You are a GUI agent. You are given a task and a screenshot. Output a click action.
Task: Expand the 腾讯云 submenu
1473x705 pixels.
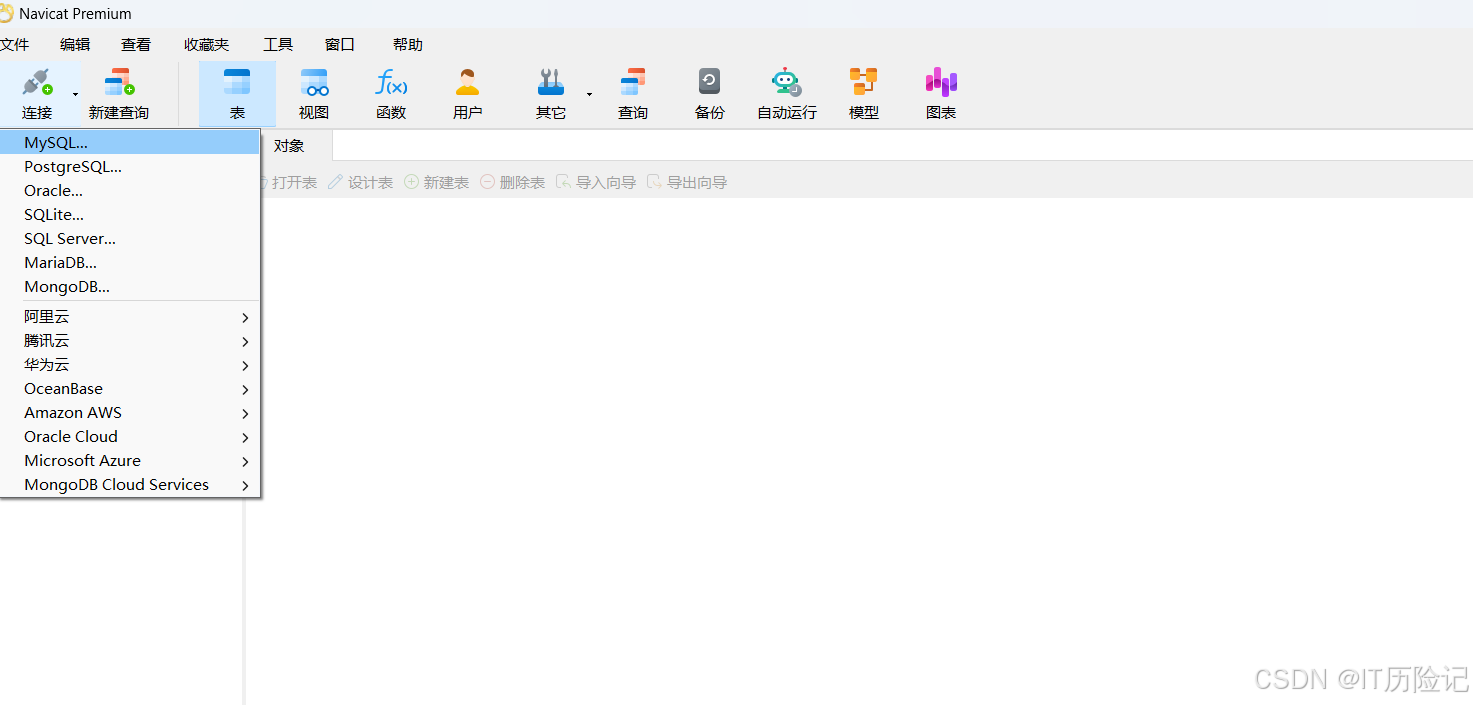pos(130,341)
